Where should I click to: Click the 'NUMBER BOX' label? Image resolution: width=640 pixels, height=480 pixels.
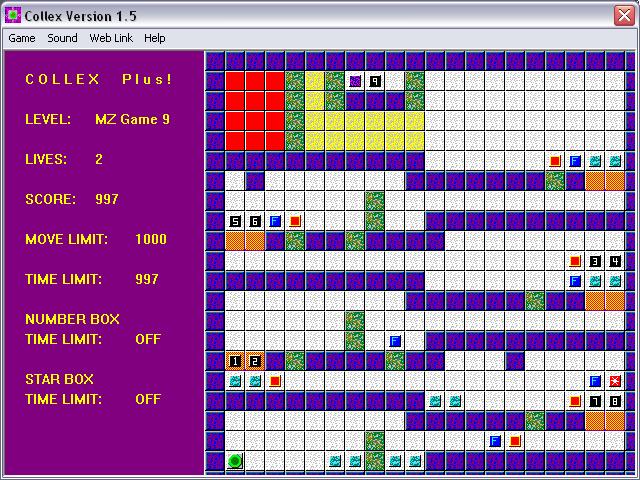[73, 319]
